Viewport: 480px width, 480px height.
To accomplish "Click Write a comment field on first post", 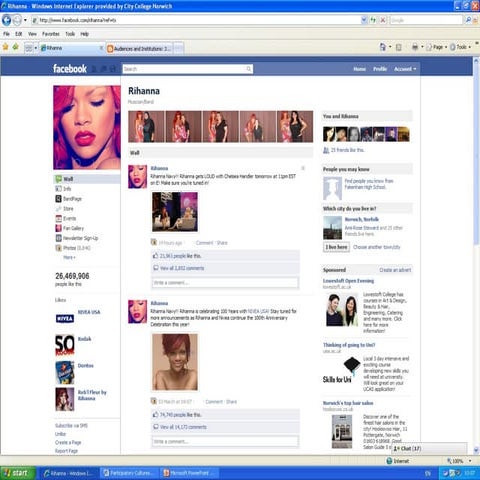I will tap(225, 283).
